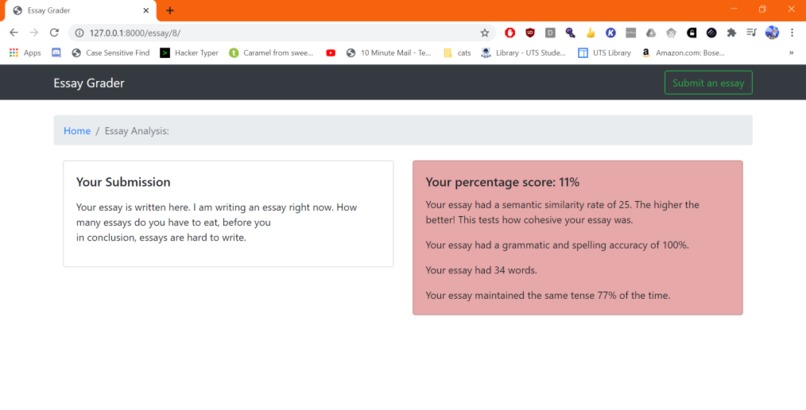Open the UTS Library bookmark
The image size is (806, 410).
[x=604, y=53]
